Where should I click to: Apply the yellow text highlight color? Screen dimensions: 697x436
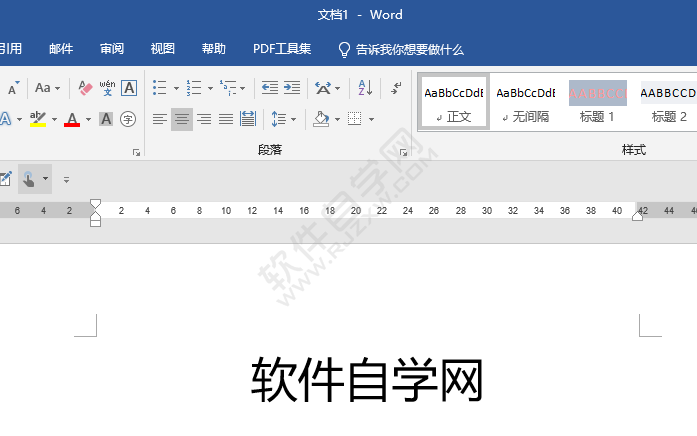coord(38,119)
